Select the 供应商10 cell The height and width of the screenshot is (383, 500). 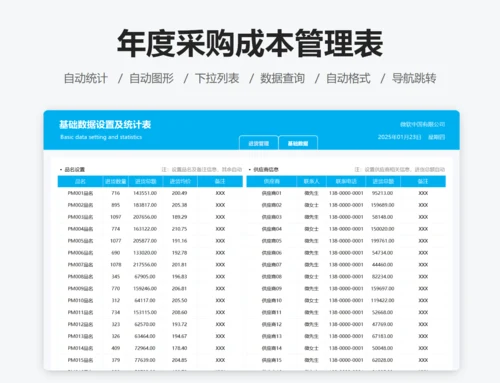click(272, 300)
